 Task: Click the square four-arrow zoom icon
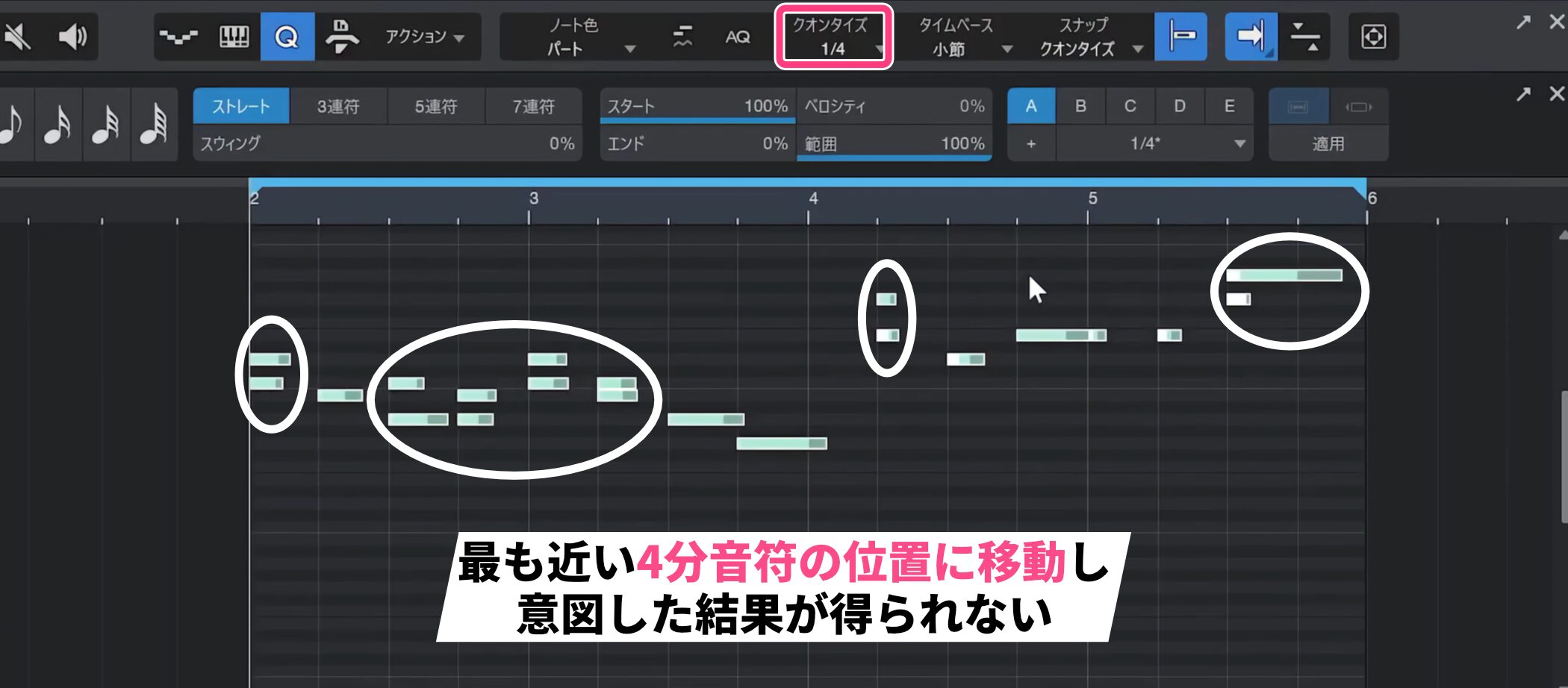(x=1373, y=36)
